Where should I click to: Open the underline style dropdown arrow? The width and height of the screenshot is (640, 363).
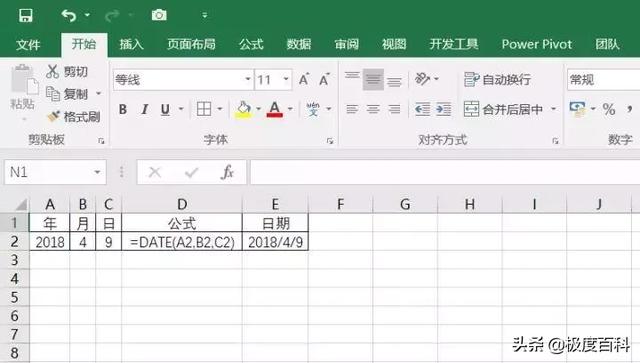coord(181,109)
